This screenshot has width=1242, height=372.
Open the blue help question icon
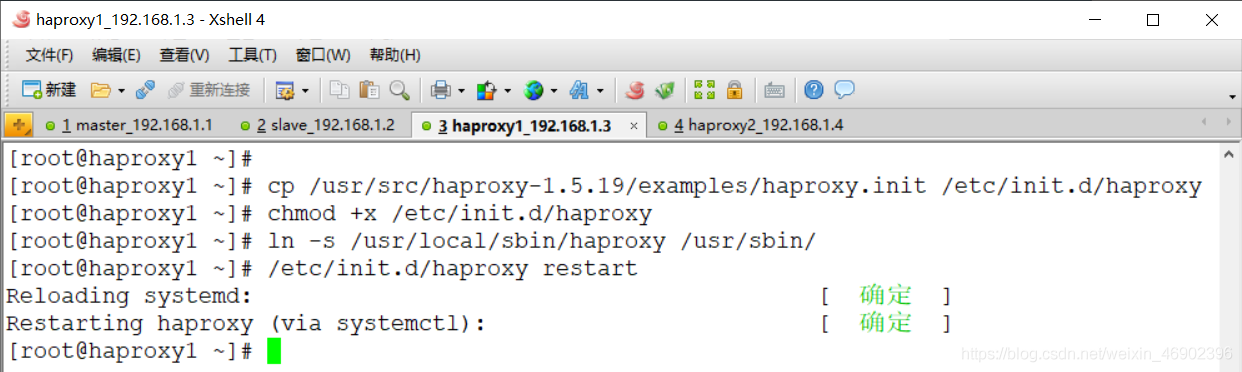pyautogui.click(x=814, y=90)
